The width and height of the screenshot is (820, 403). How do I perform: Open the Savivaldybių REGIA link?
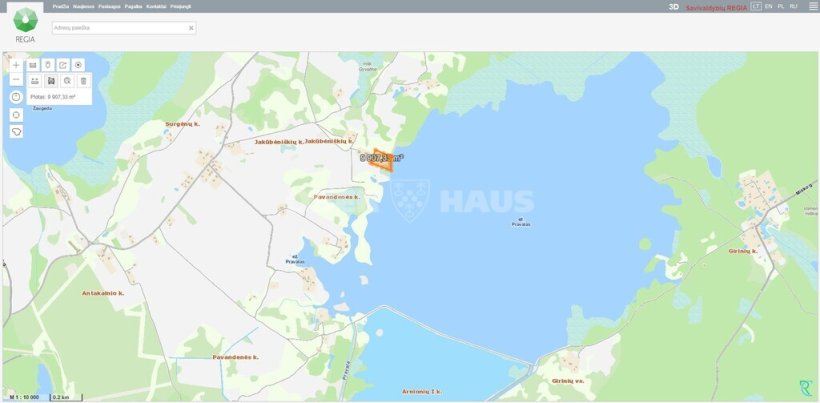716,6
